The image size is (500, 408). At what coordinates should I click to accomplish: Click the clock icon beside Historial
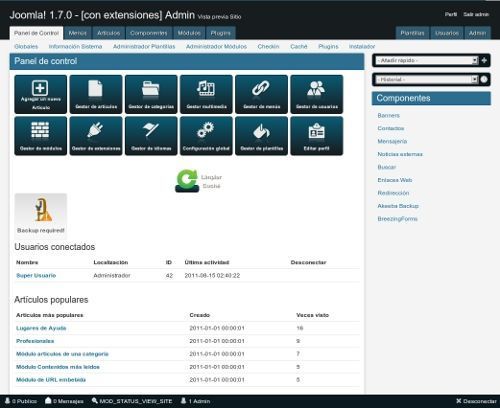(484, 79)
